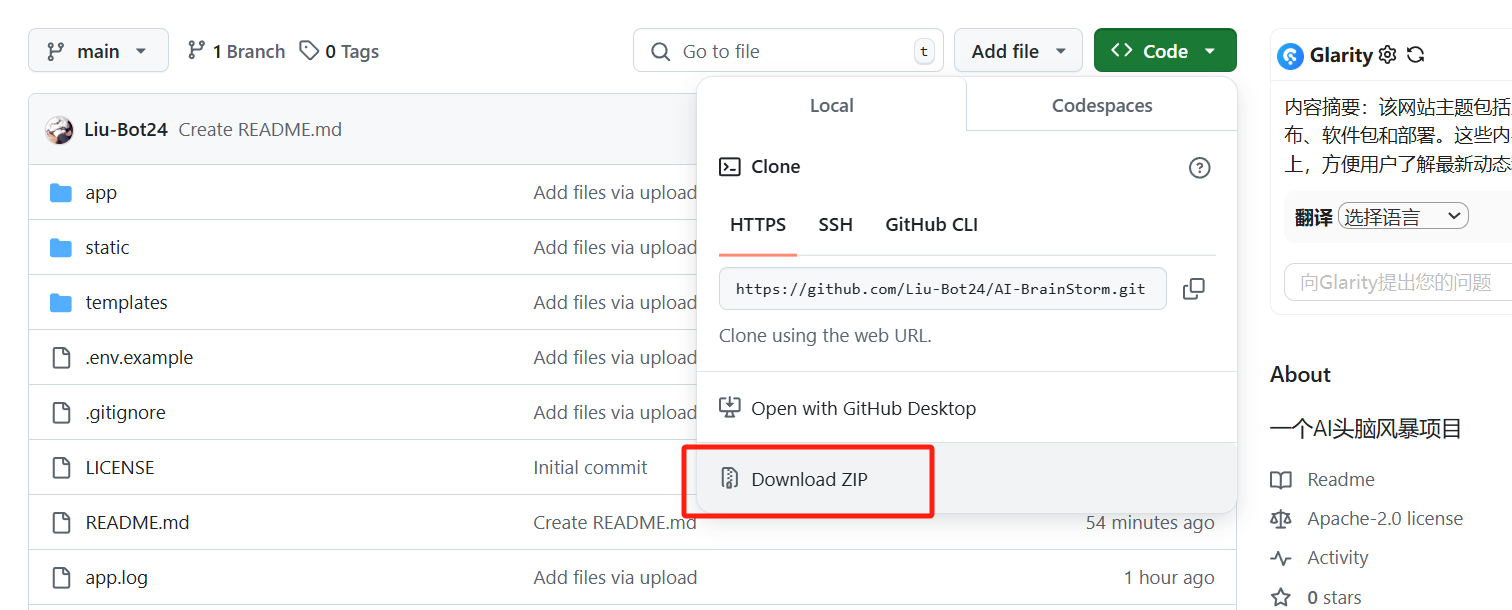The width and height of the screenshot is (1512, 610).
Task: Switch to the Codespaces tab
Action: click(1101, 105)
